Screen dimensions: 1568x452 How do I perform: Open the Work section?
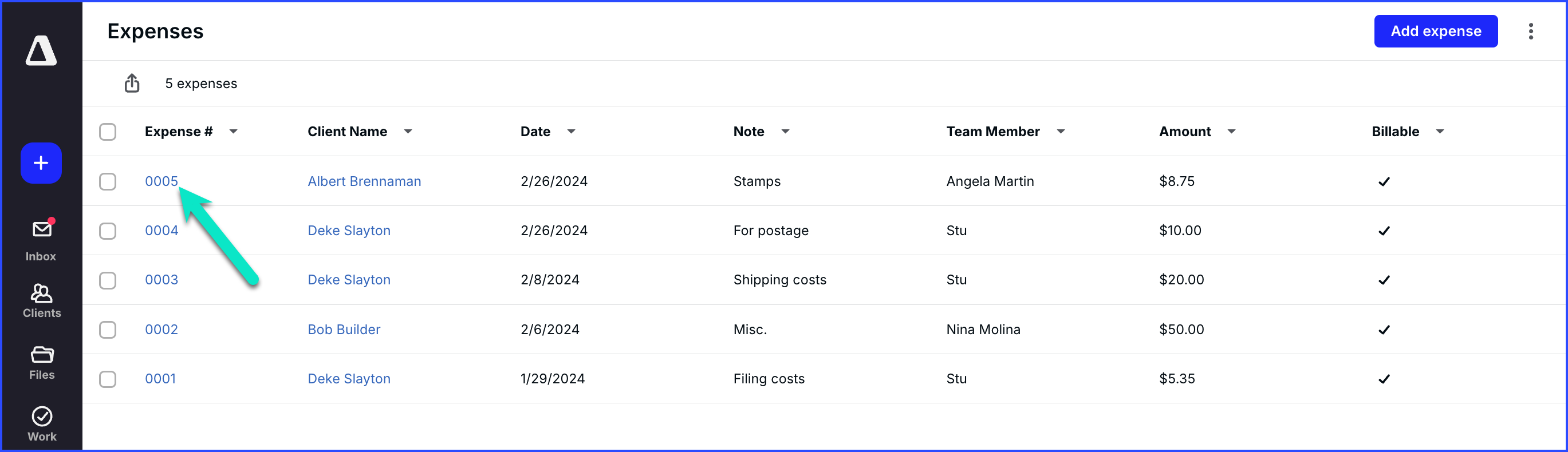(41, 424)
